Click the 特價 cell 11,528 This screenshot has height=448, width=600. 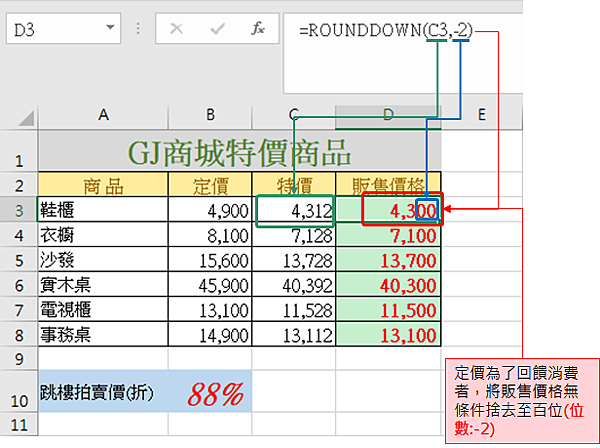point(293,309)
